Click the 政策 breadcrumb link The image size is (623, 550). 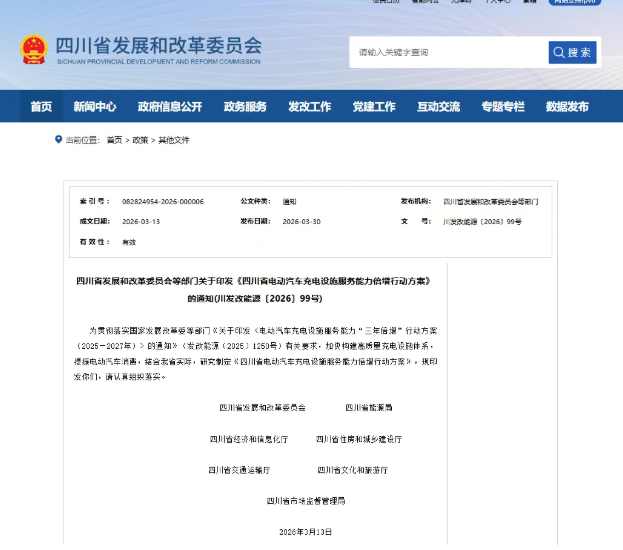[140, 140]
